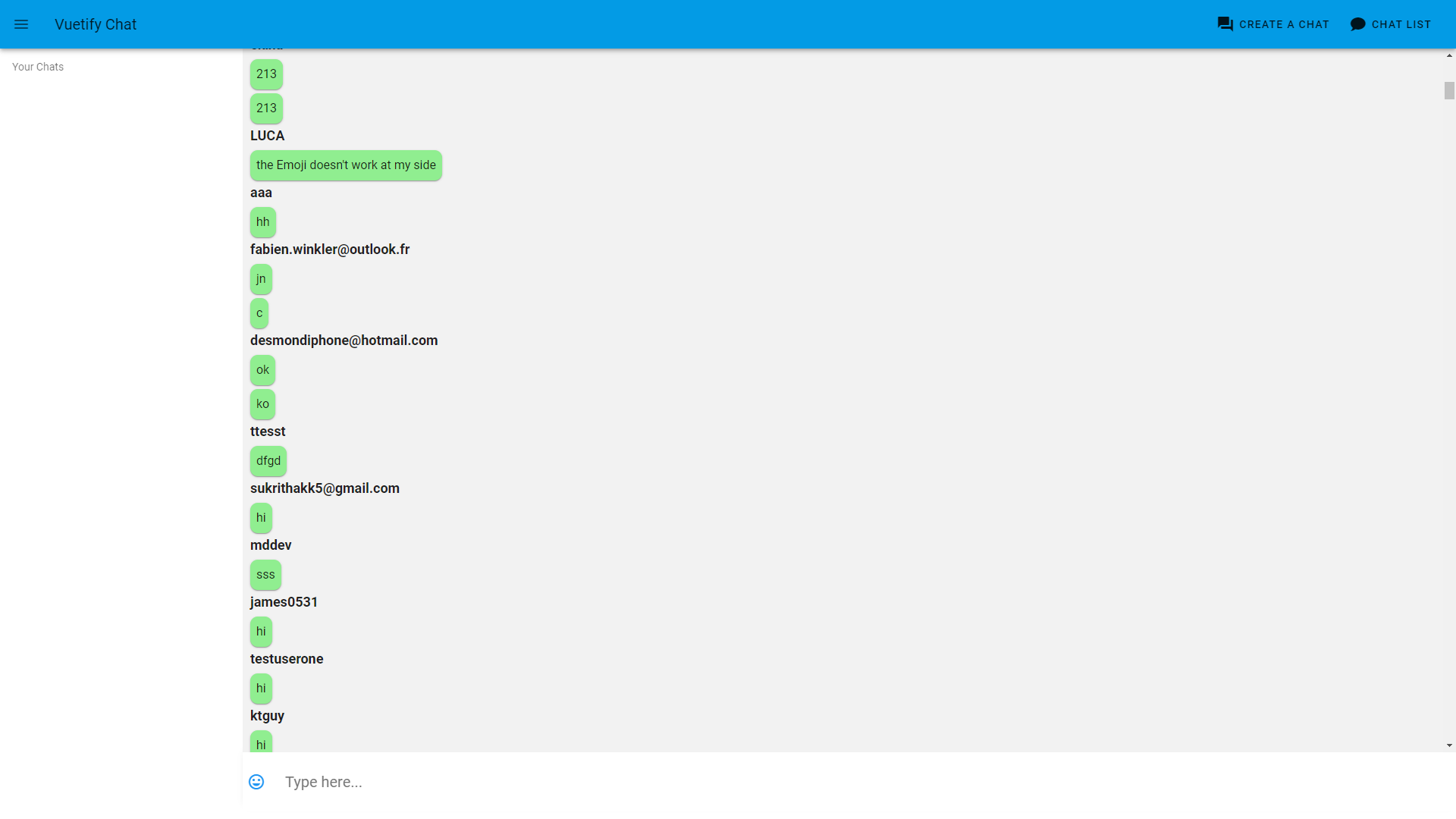Click the username james0531
Screen dimensions: 1456x819
284,602
